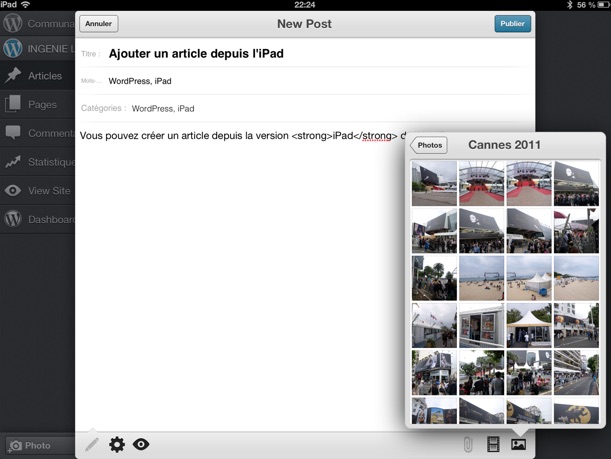Select first photo in second row

pos(434,231)
